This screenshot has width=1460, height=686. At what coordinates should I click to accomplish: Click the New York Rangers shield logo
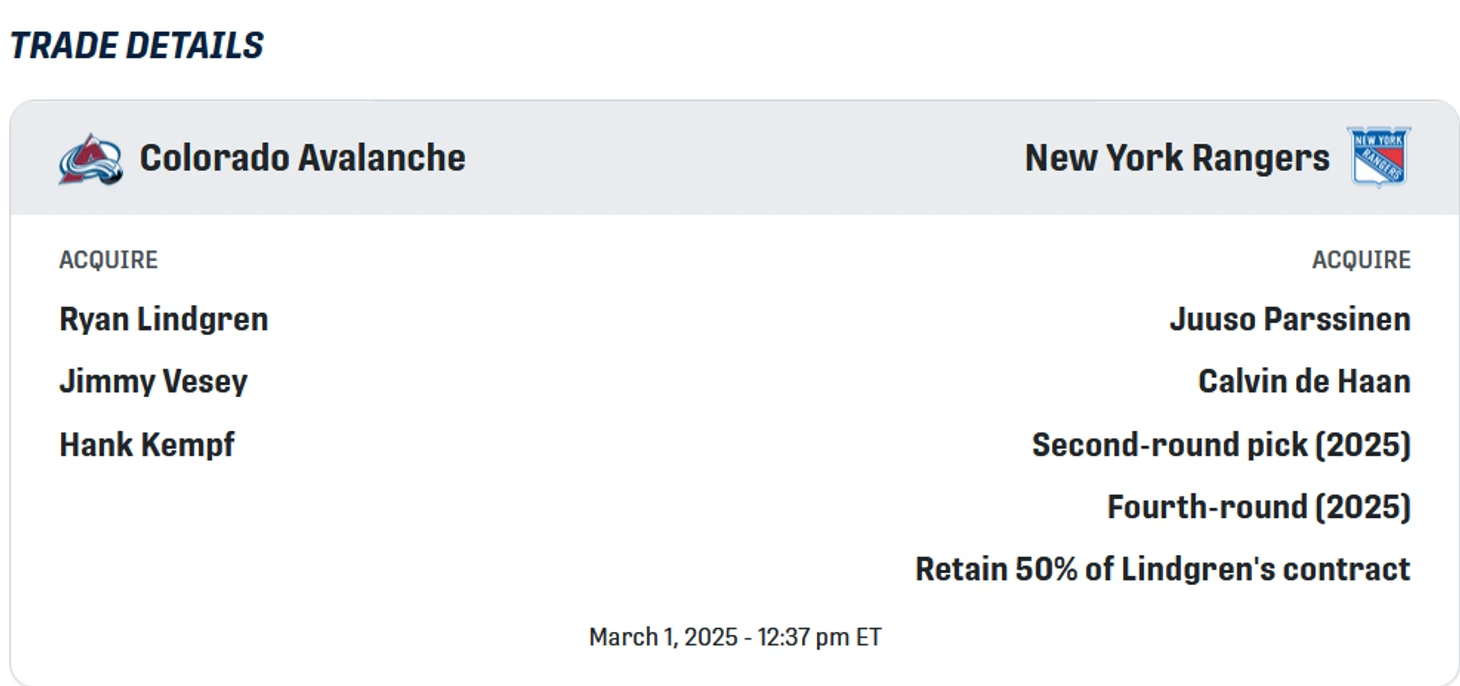pyautogui.click(x=1379, y=157)
